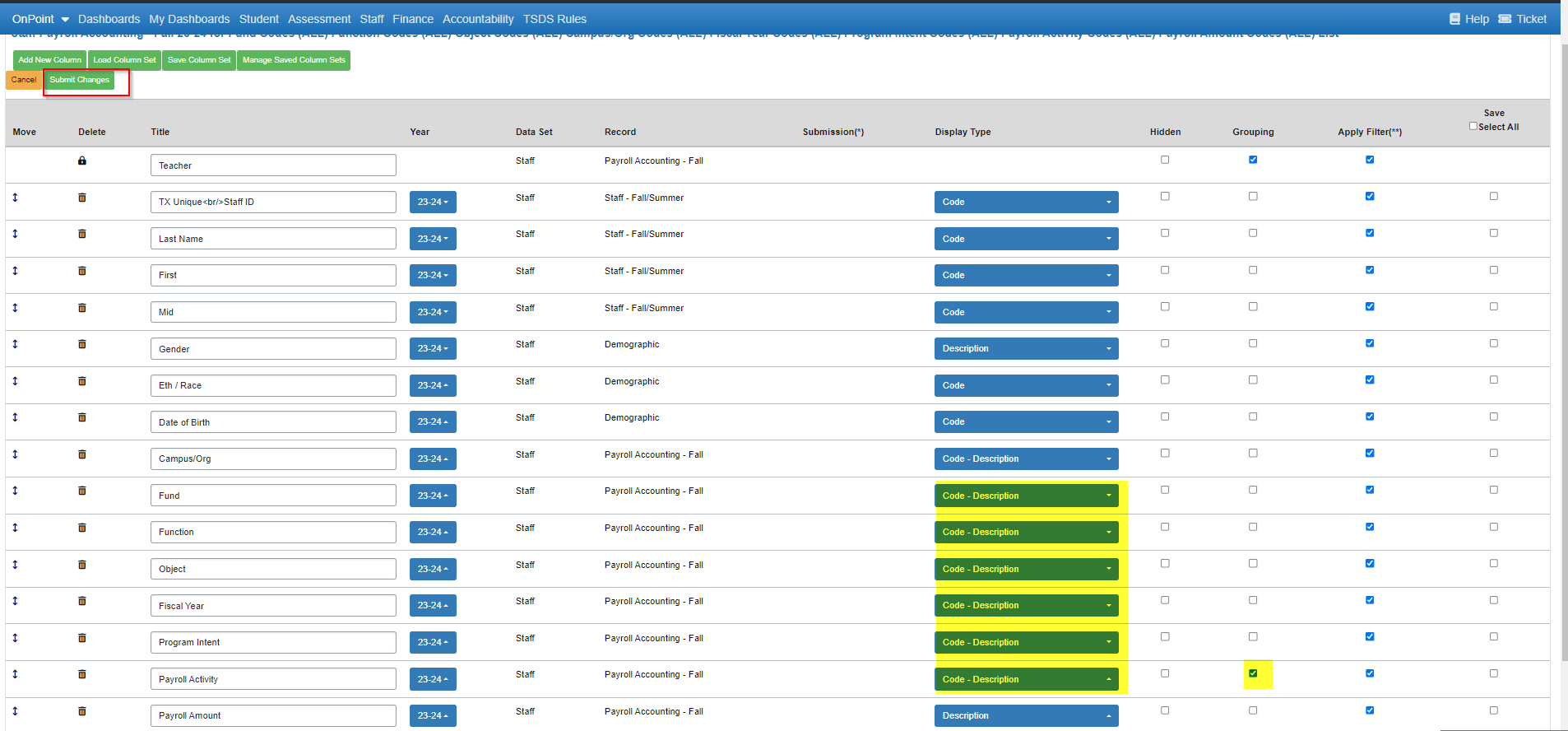Click move arrows for Fund row

(15, 491)
